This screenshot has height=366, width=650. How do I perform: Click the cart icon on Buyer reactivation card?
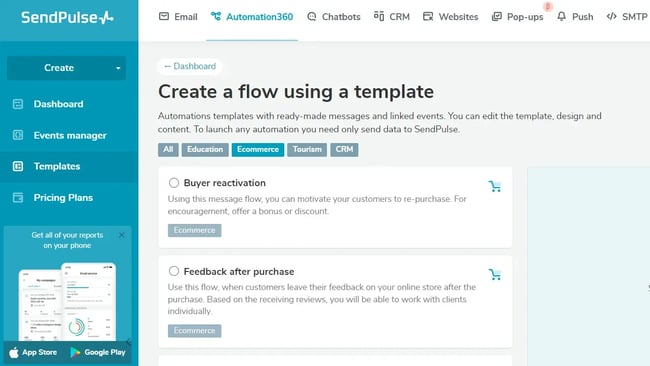point(495,187)
